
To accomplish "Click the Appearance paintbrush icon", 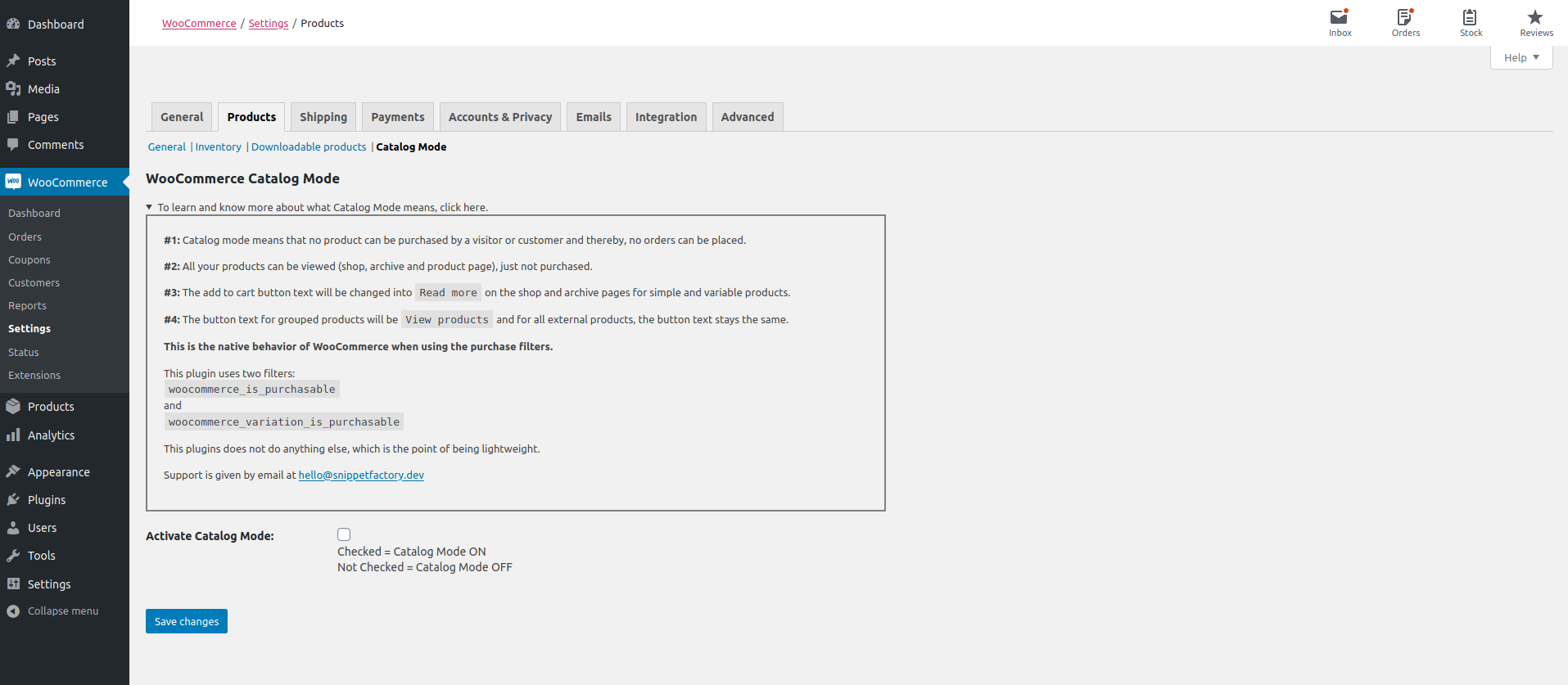I will pyautogui.click(x=13, y=471).
